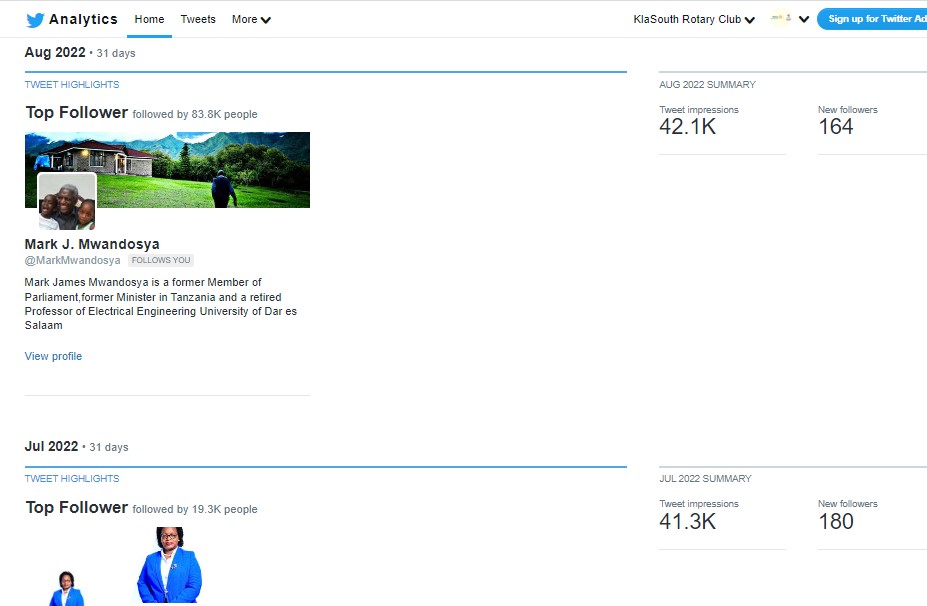Click 'followed by 83.8K people' text

click(x=195, y=114)
